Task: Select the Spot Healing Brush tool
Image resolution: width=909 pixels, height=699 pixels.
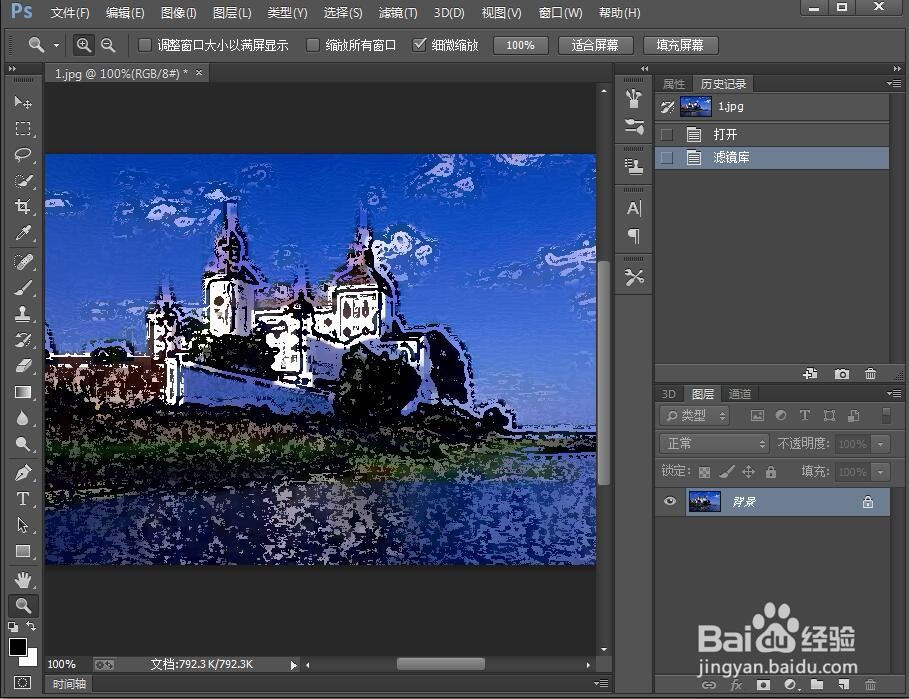Action: click(x=23, y=262)
